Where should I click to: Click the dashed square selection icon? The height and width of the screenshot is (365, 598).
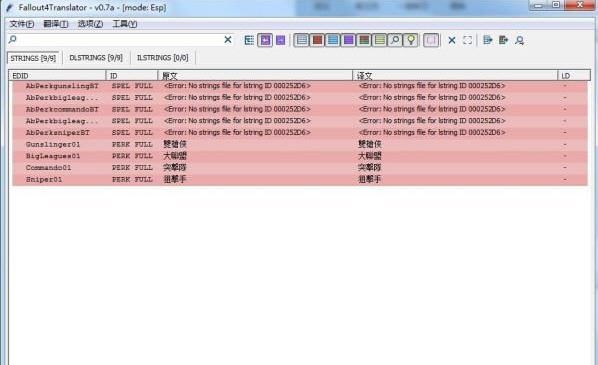click(x=468, y=40)
